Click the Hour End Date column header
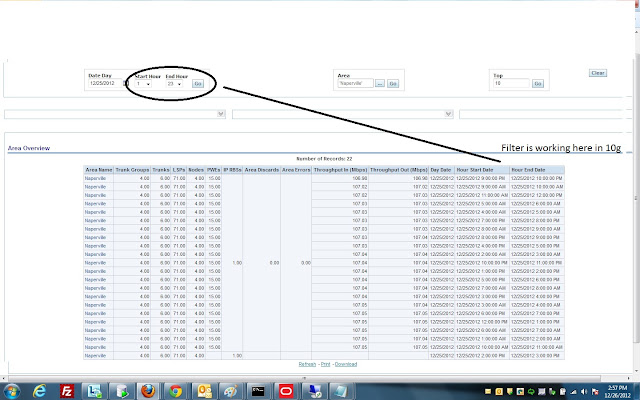Screen dimensions: 640x400 [537, 170]
